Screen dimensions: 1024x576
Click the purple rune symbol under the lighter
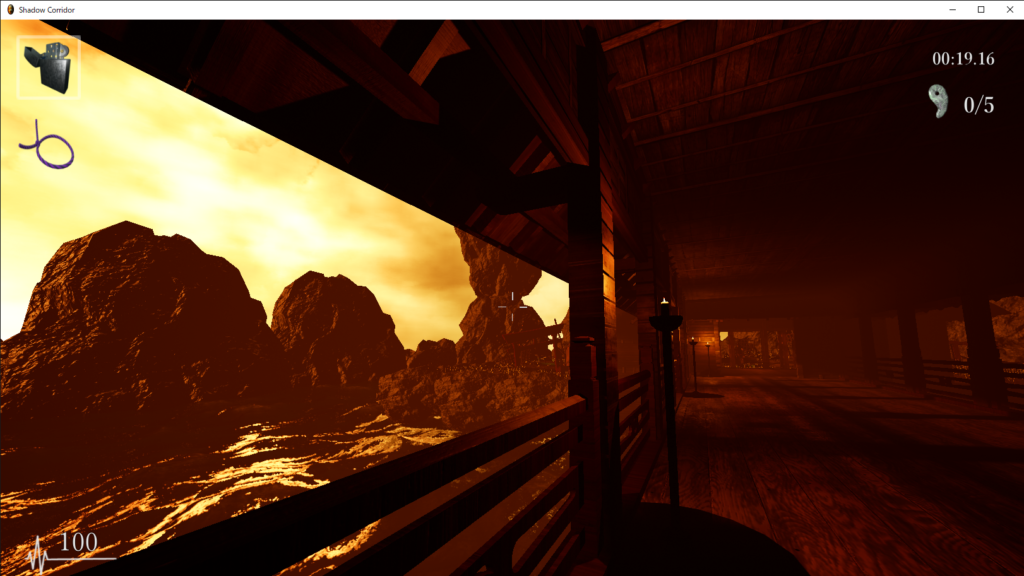(47, 146)
